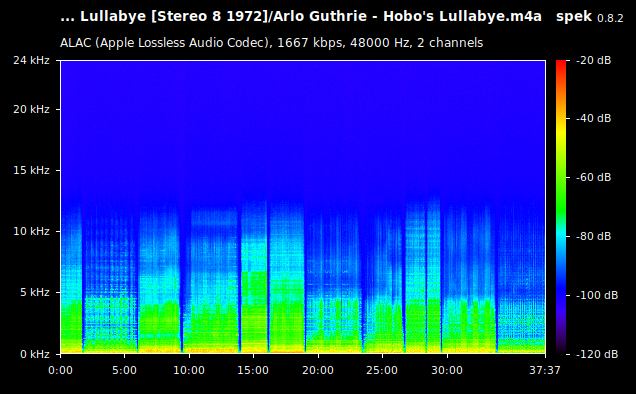Click the version number 0.8.2
Image resolution: width=636 pixels, height=394 pixels.
(x=610, y=18)
